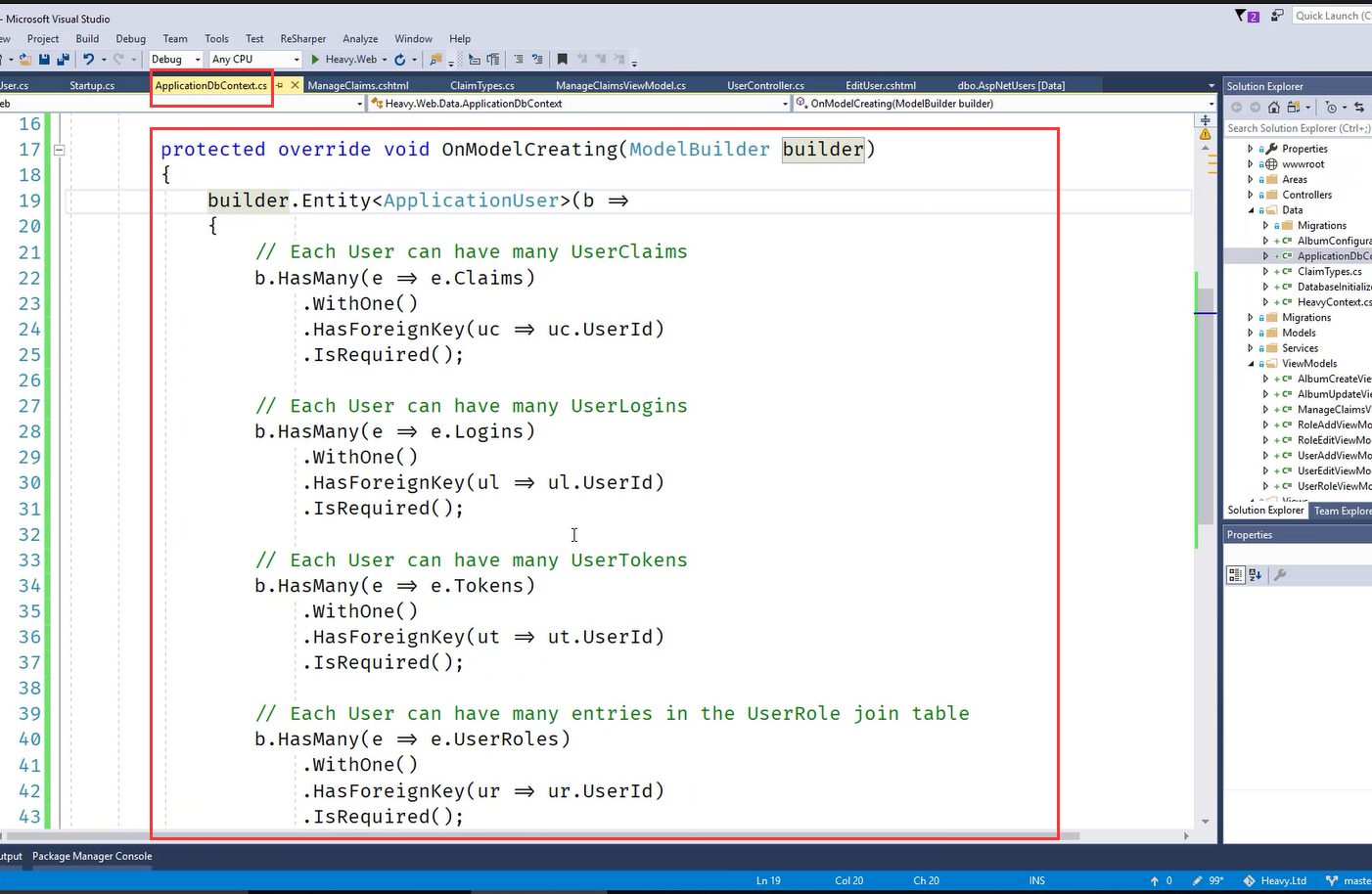This screenshot has height=894, width=1372.
Task: Collapse the Data folder
Action: [1250, 210]
